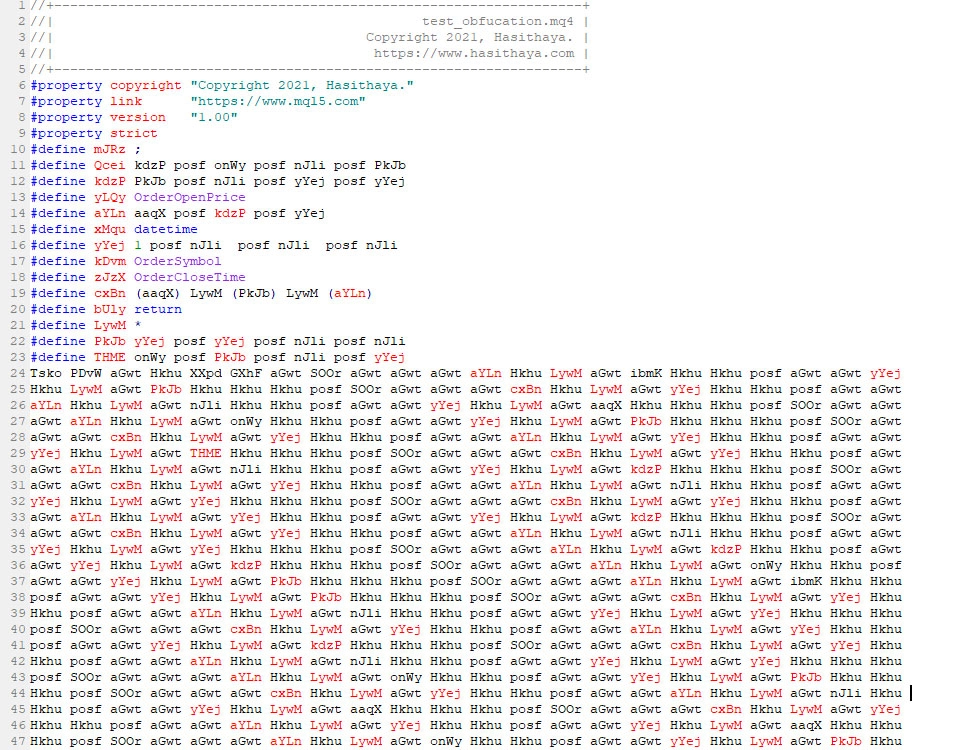Click the red kdzP token on line 14
The image size is (957, 750).
(230, 213)
